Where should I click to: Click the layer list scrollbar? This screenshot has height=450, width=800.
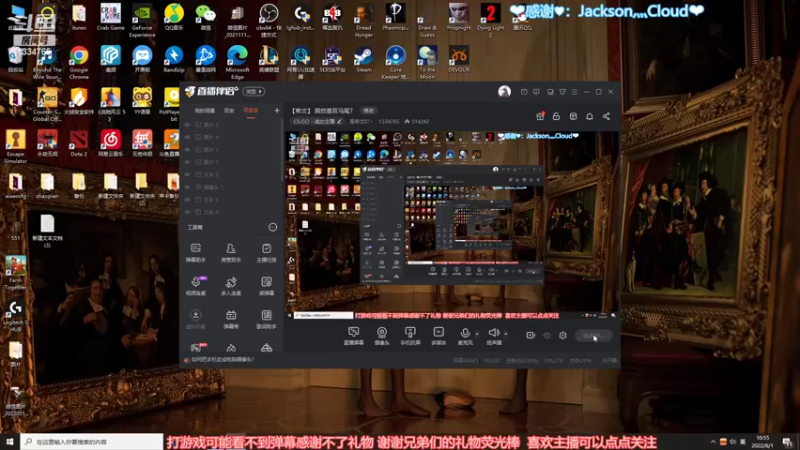coord(282,151)
